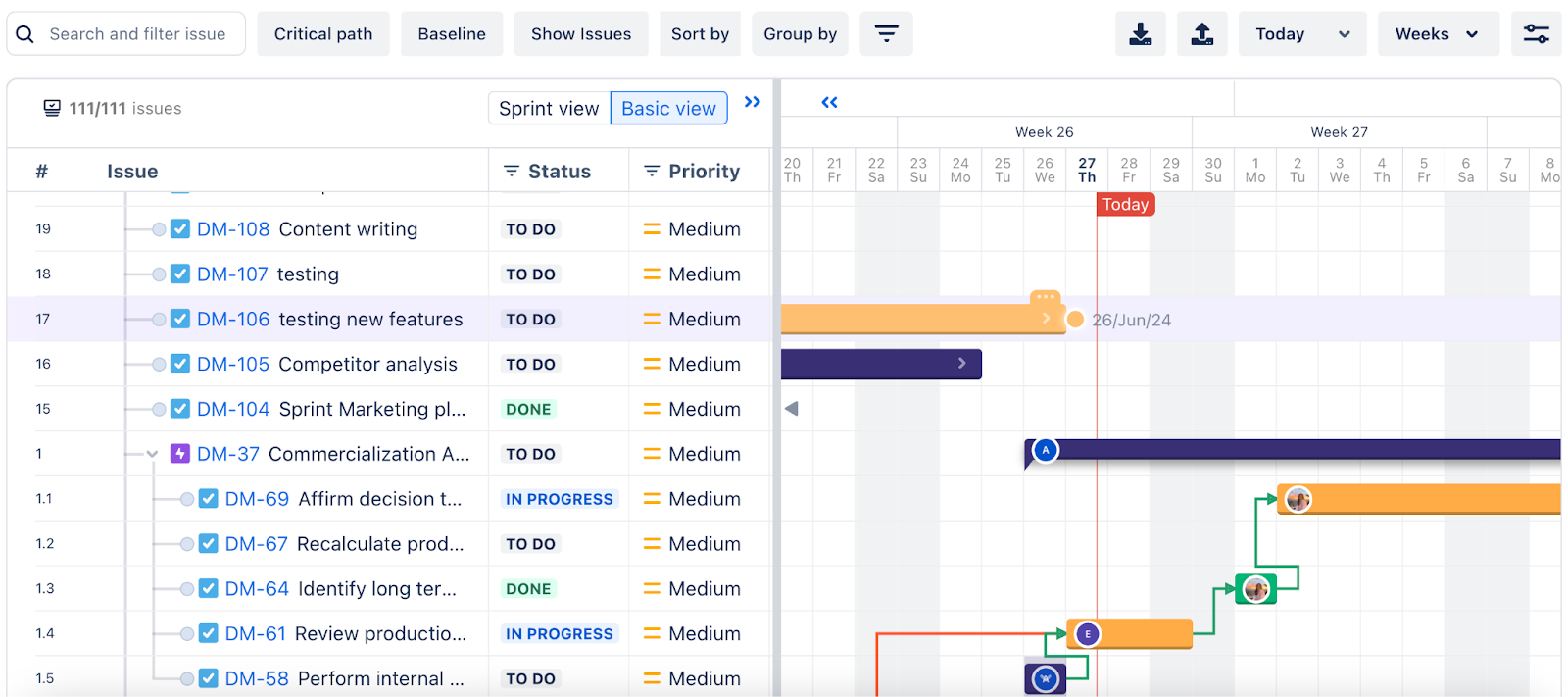Open the Weeks timescale dropdown
This screenshot has height=697, width=1568.
click(1438, 34)
